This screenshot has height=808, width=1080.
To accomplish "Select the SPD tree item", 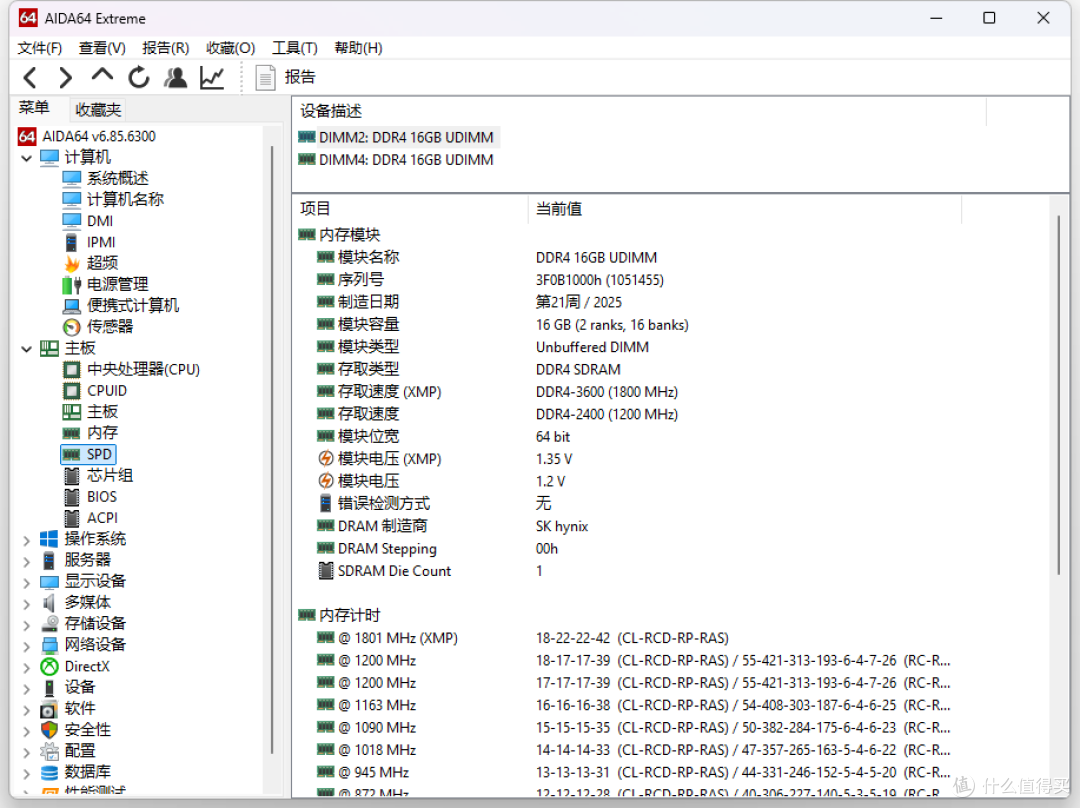I will tap(88, 454).
